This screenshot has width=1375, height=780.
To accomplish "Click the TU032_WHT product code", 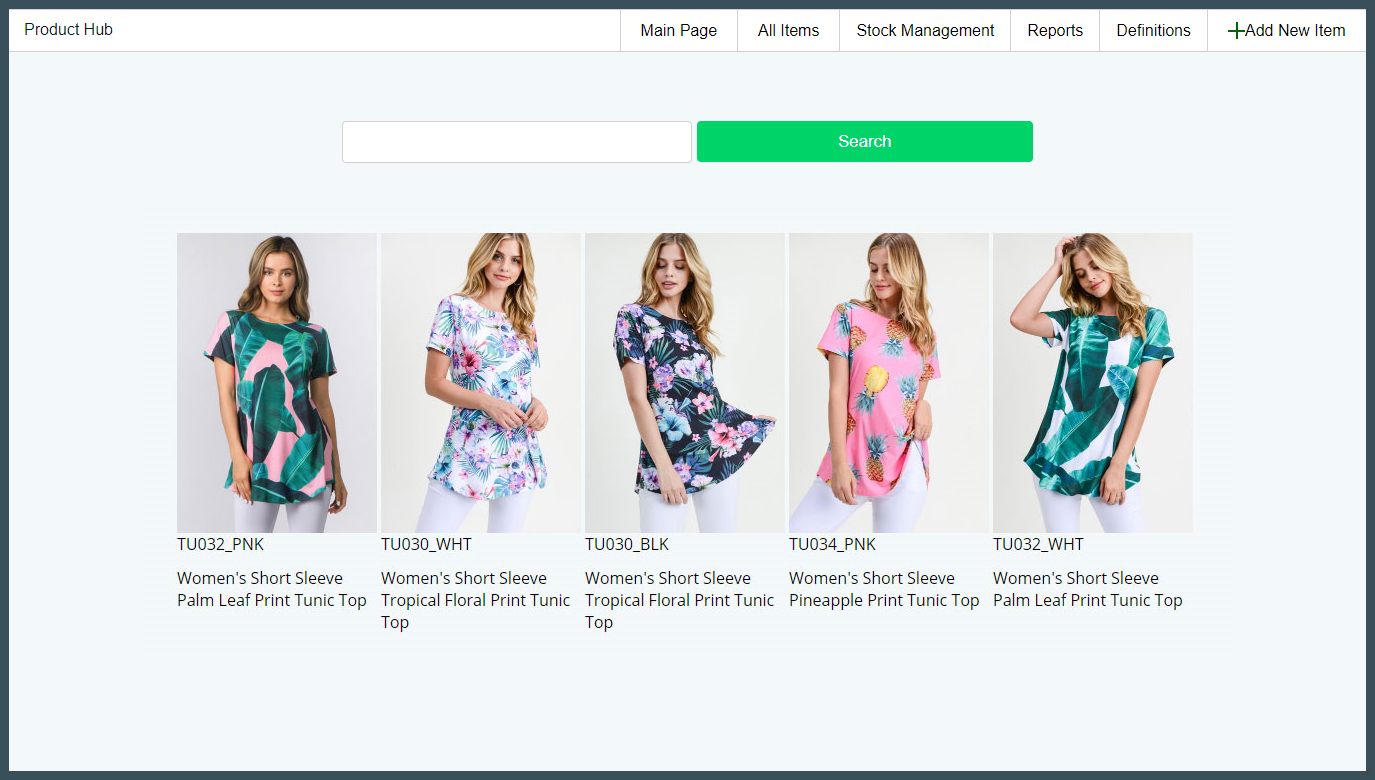I will 1038,545.
